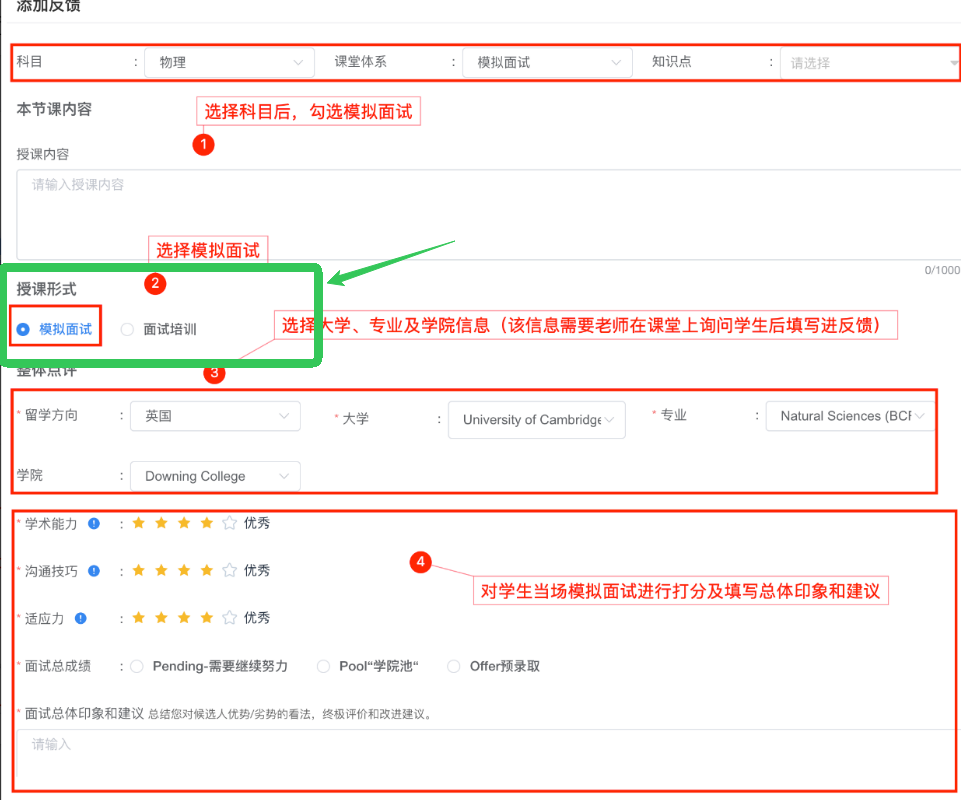Expand the 课堂体系 dropdown showing 模拟面试
This screenshot has width=961, height=800.
tap(546, 62)
